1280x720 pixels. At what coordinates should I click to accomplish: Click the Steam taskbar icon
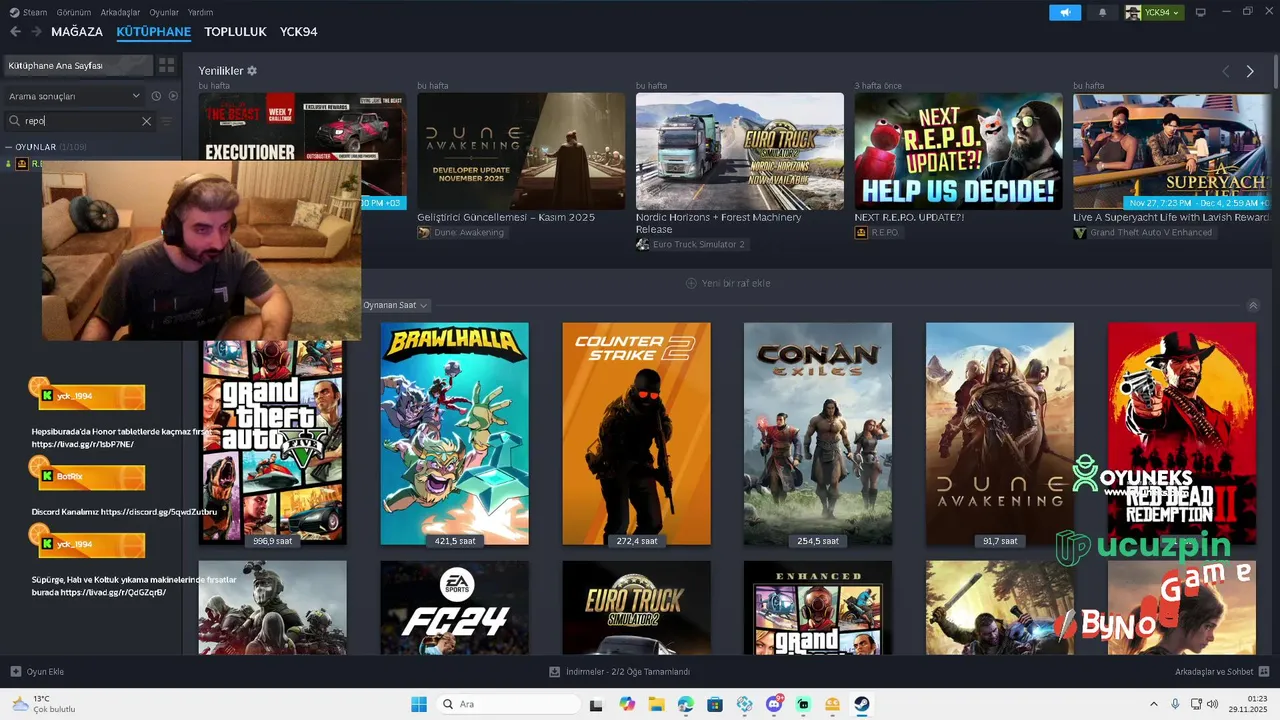[862, 704]
